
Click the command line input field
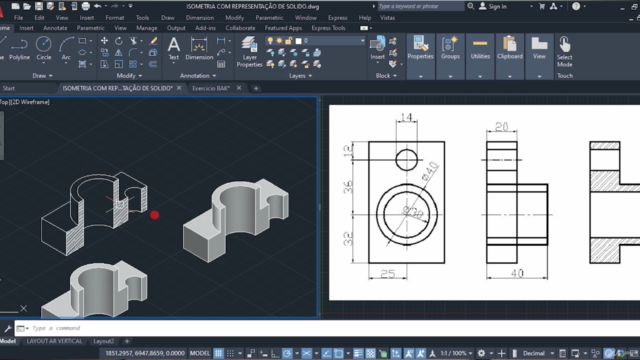(x=327, y=328)
